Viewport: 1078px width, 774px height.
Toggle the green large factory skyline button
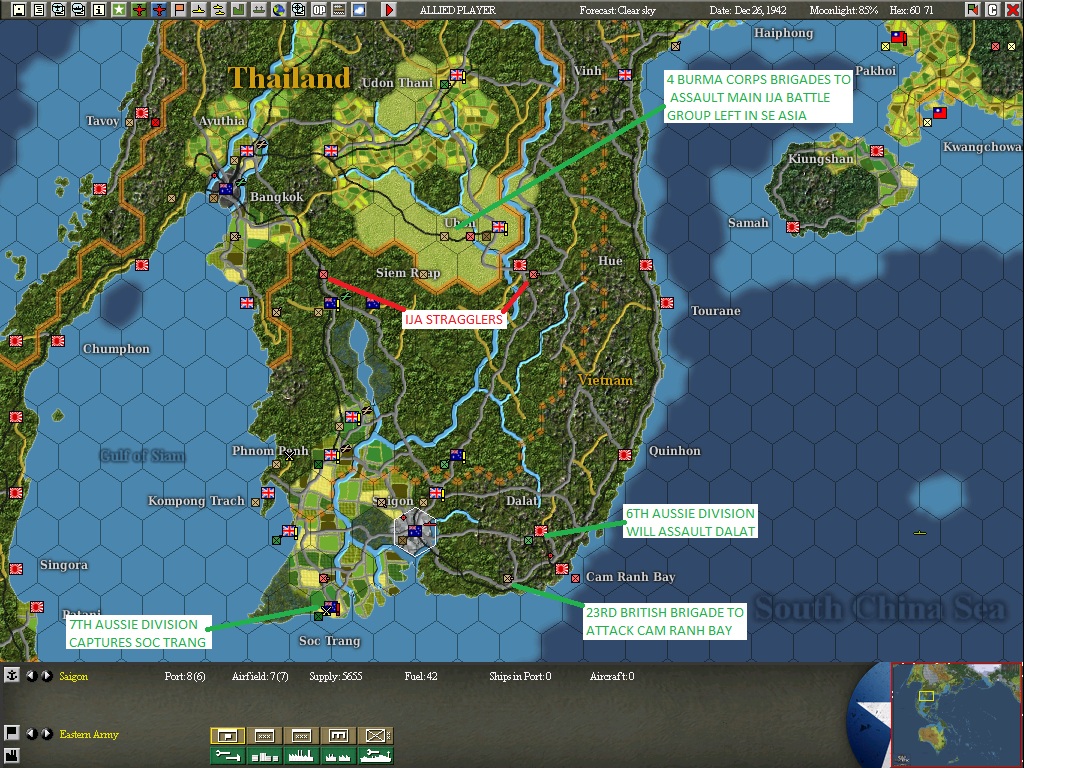(x=301, y=756)
